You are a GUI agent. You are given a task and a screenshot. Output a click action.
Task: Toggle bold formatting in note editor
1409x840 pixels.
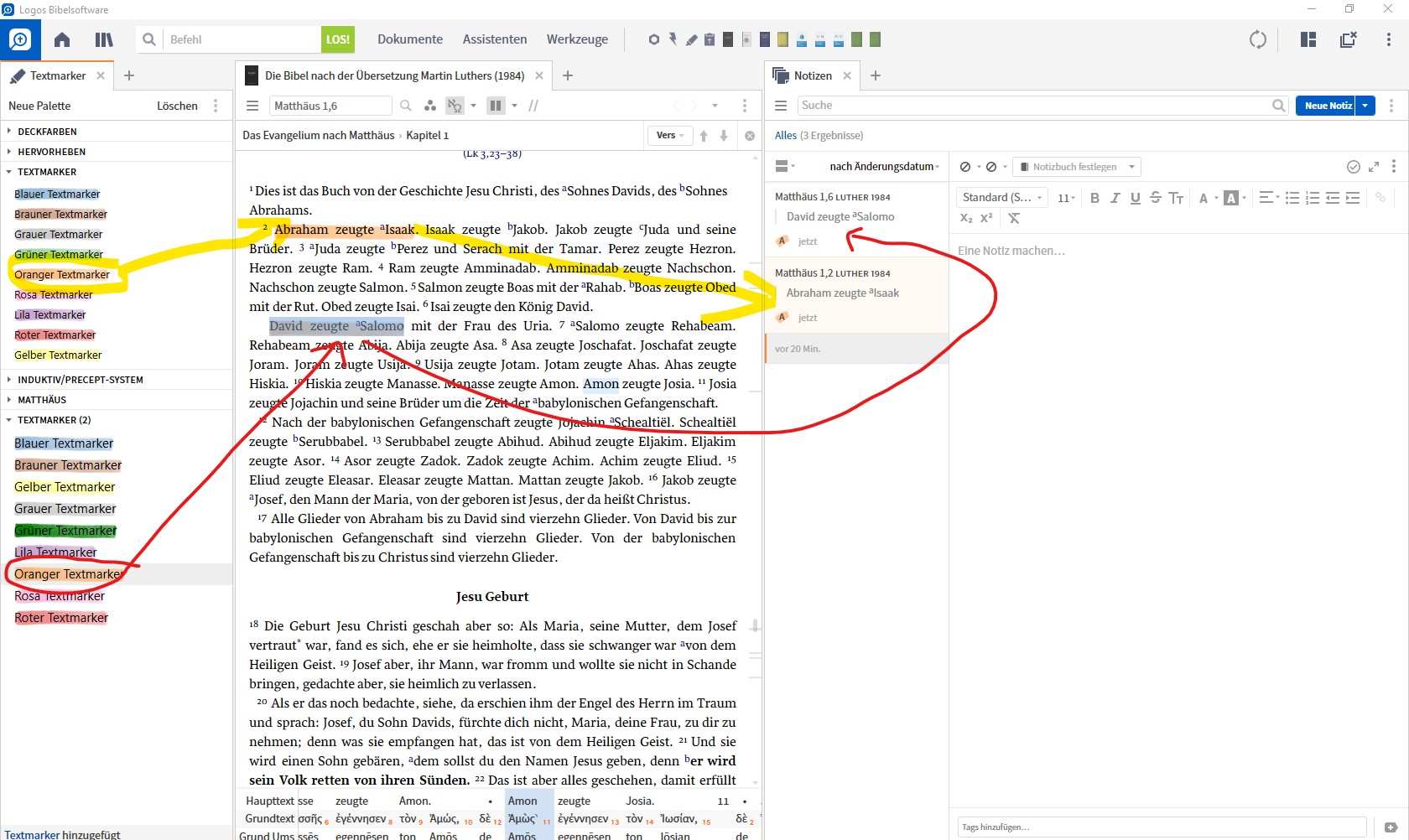click(1094, 198)
